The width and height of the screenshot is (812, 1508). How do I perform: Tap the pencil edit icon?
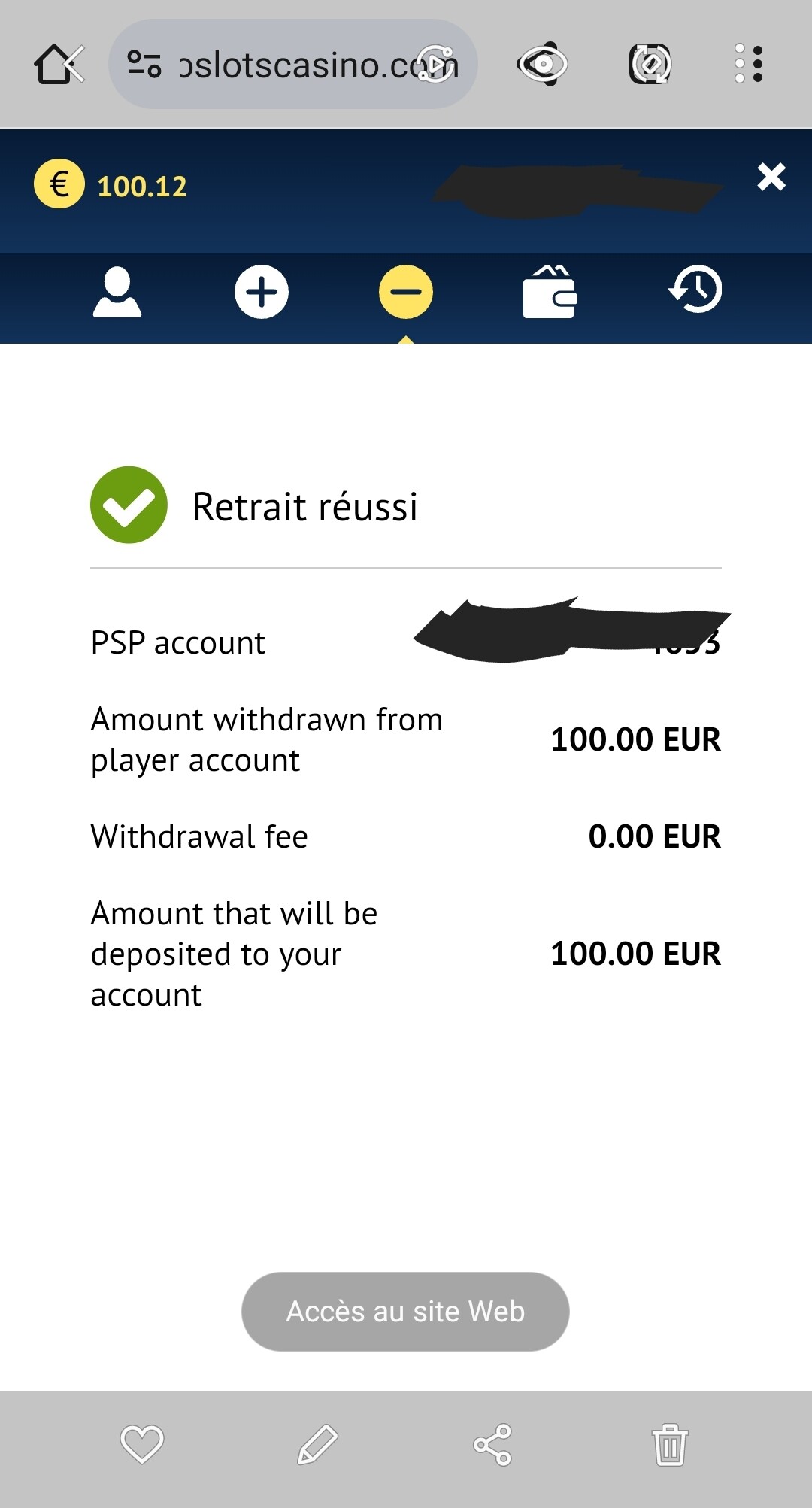point(317,1444)
